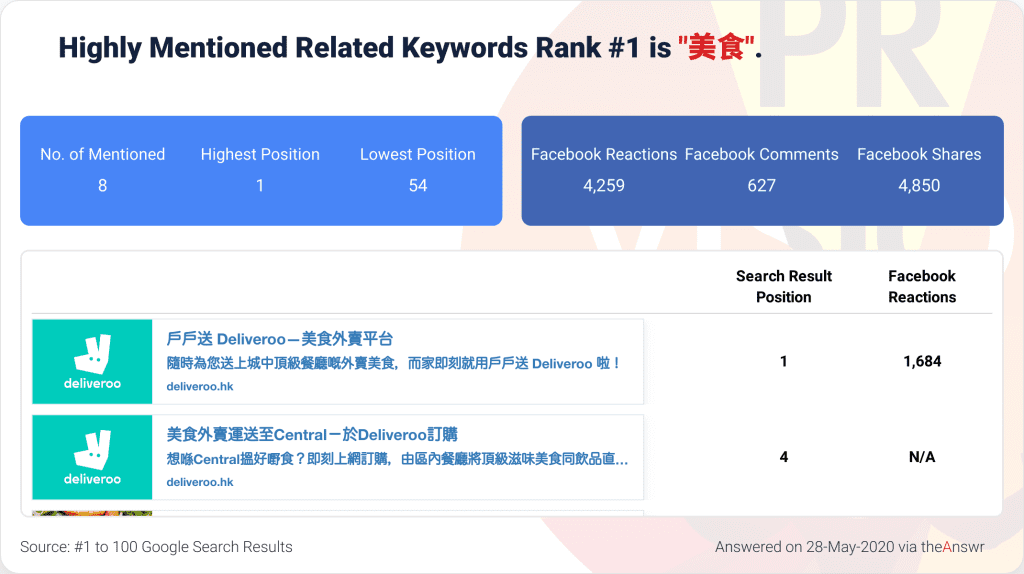Open the 美食外賣運送至Central result title link
The width and height of the screenshot is (1024, 574).
coord(312,435)
